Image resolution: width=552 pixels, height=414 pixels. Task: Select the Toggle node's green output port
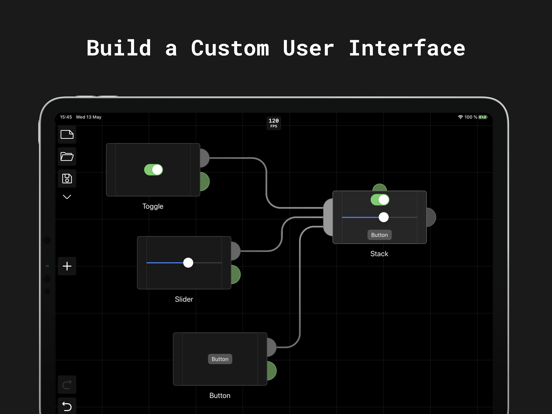[205, 182]
